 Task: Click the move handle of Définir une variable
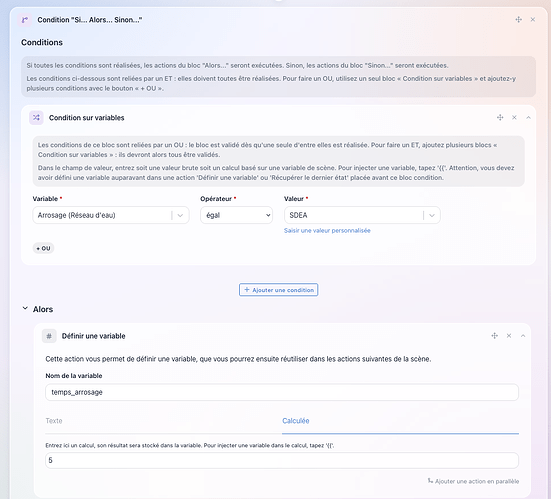[x=494, y=336]
